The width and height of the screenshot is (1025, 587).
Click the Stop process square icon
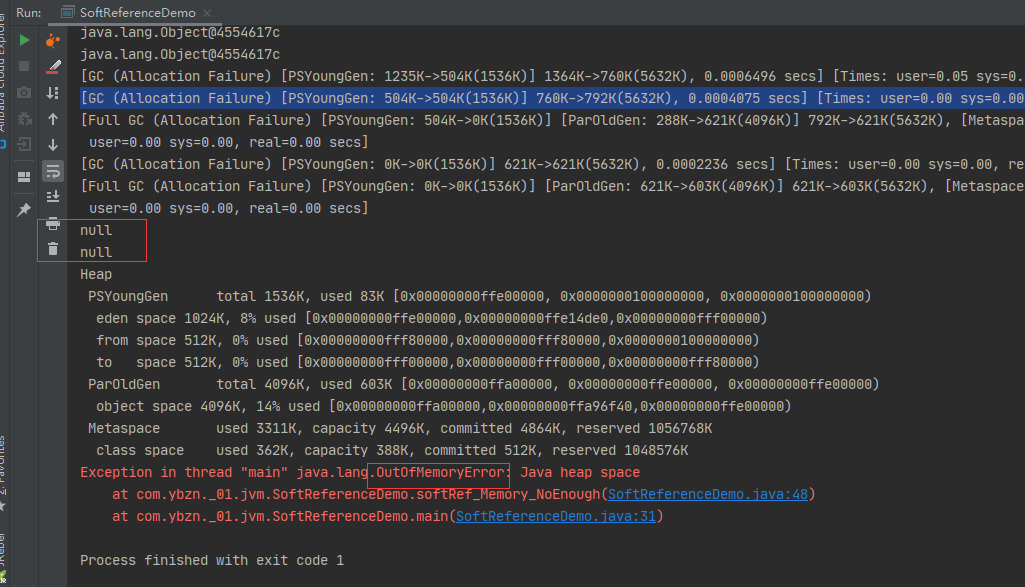pyautogui.click(x=24, y=66)
